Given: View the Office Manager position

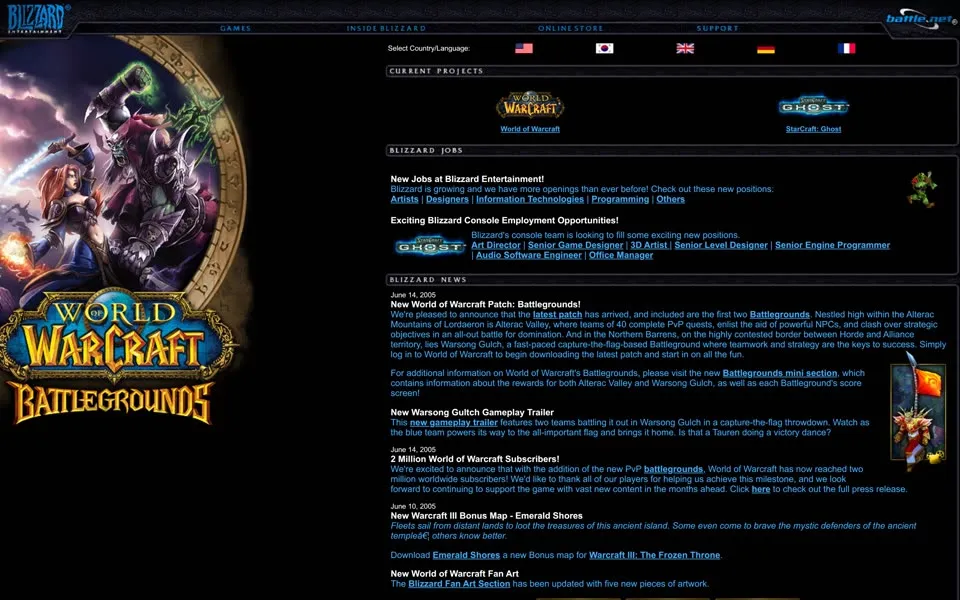Looking at the screenshot, I should click(621, 255).
